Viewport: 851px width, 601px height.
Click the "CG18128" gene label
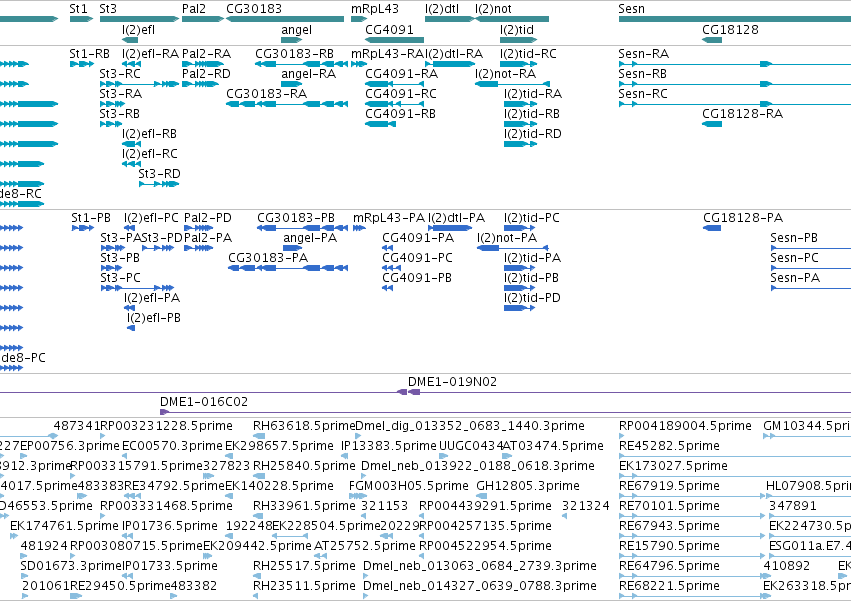click(730, 29)
